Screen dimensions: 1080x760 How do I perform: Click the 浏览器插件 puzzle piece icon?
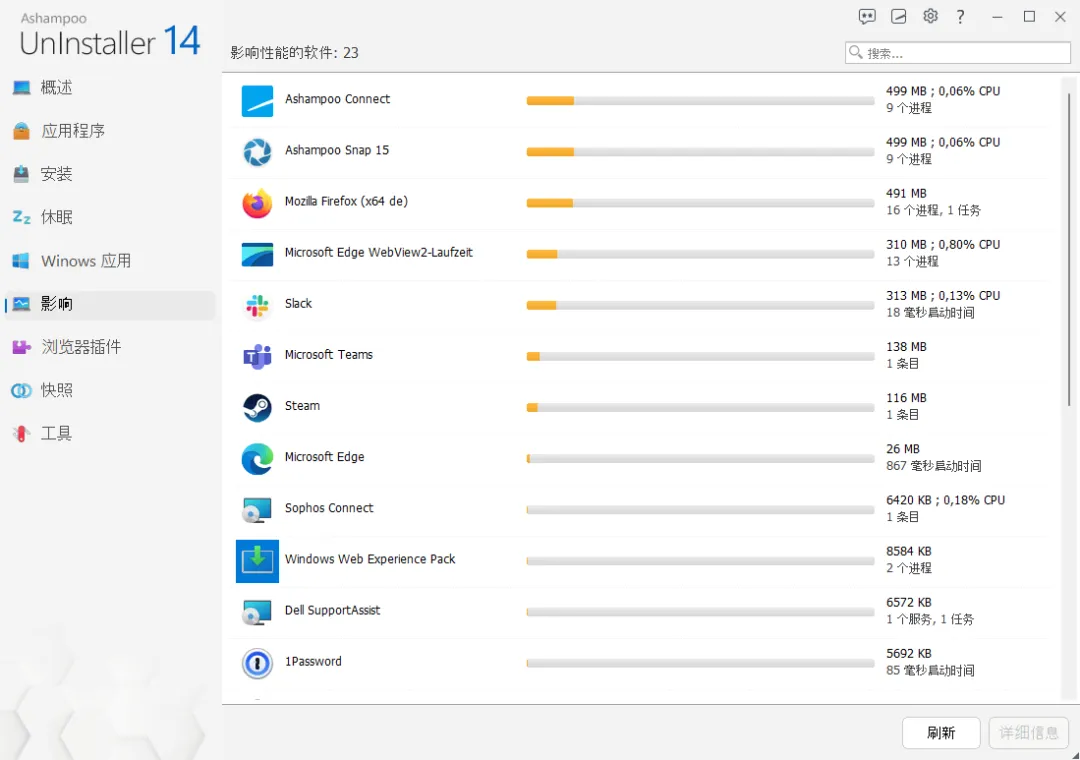tap(21, 347)
